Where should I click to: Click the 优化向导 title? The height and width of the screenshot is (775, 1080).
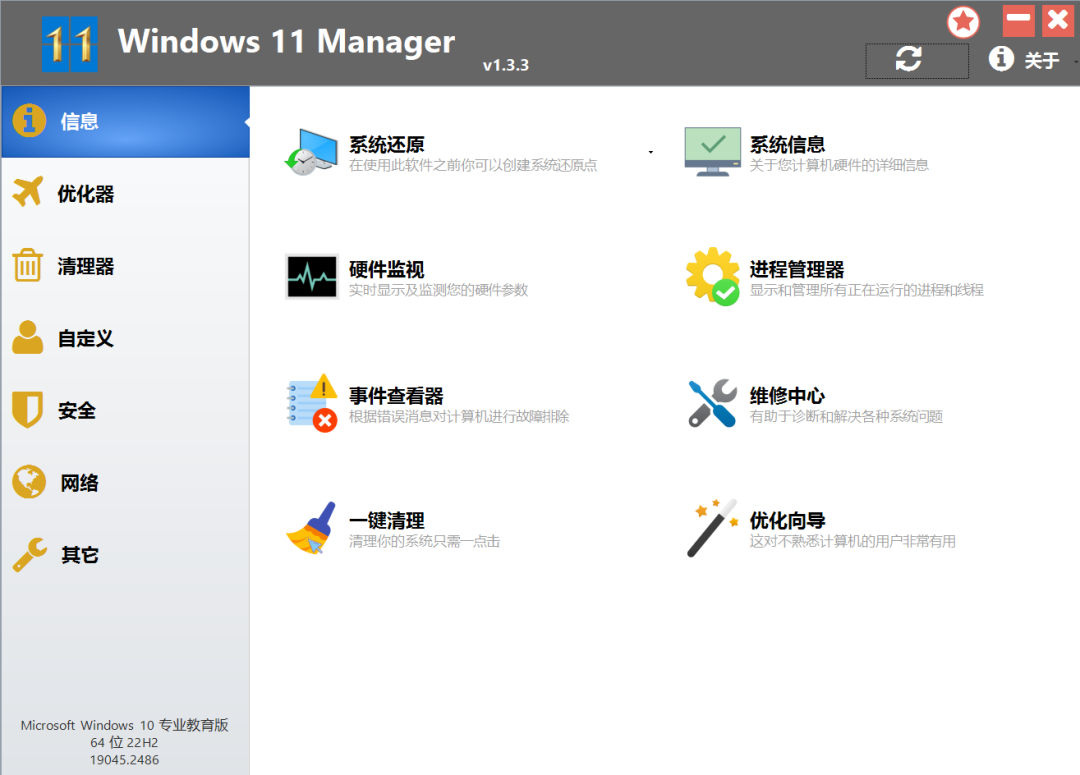pos(787,520)
